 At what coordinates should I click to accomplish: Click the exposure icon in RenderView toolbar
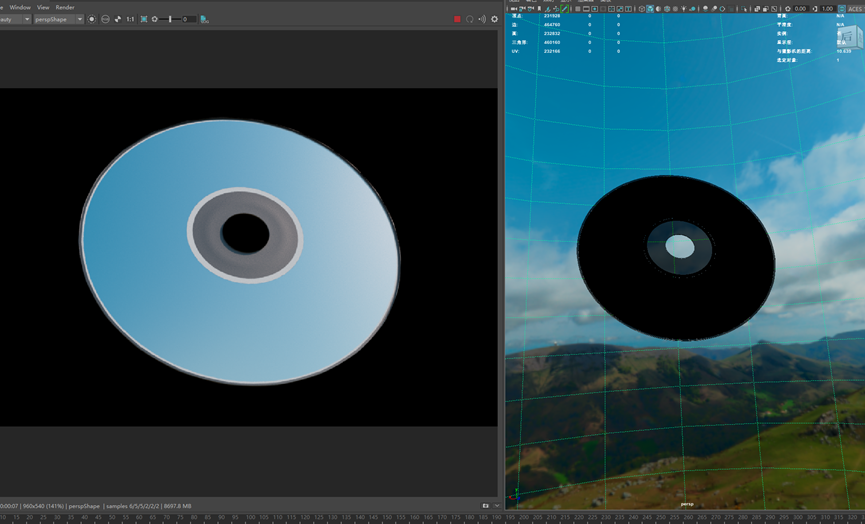pos(154,19)
